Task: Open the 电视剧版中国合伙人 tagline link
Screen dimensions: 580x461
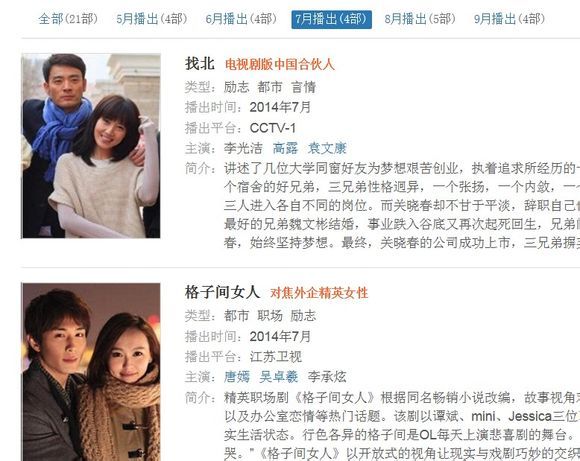Action: click(280, 64)
